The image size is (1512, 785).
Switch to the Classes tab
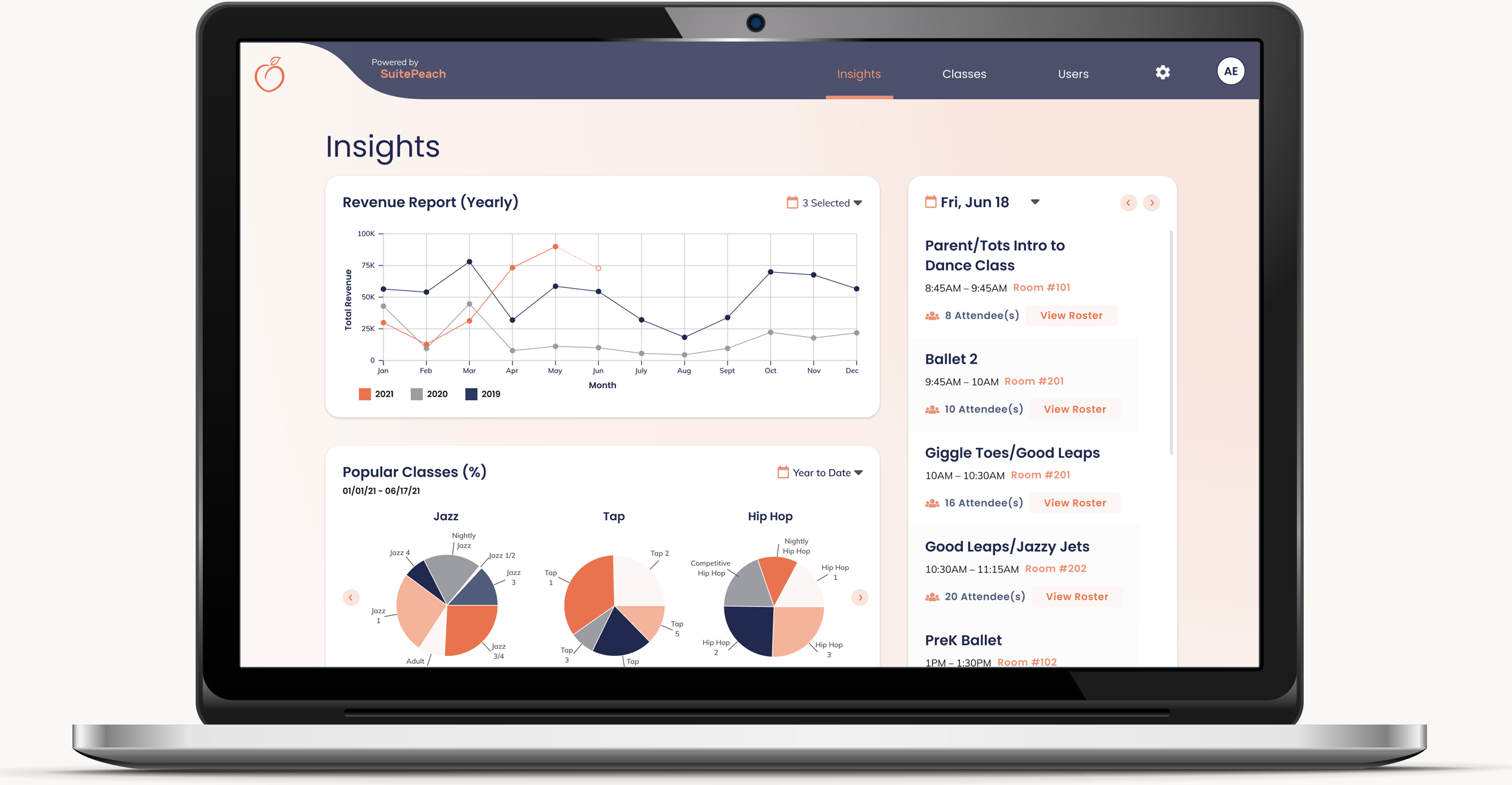[x=963, y=74]
